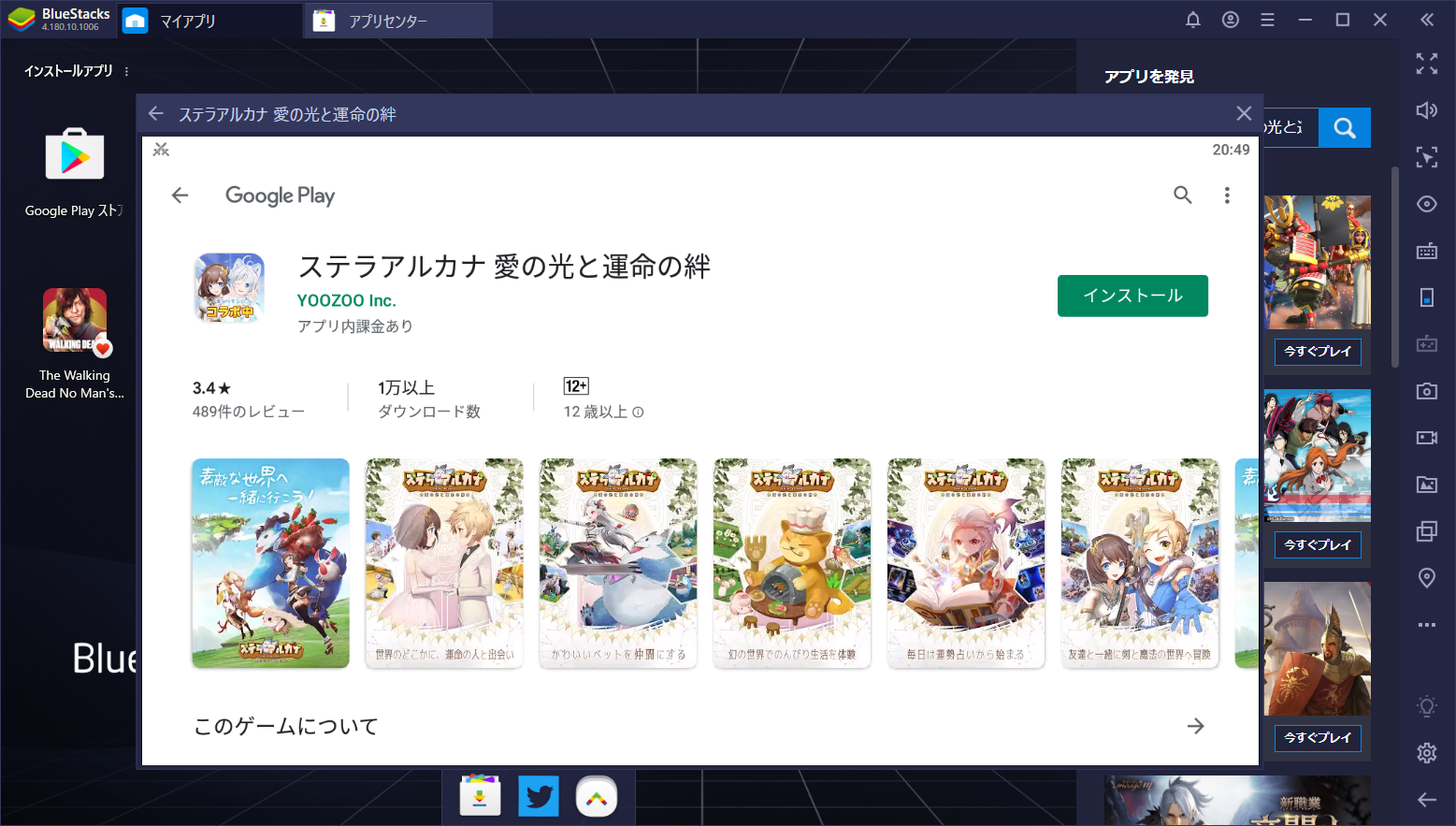Open the keyboard controls icon in sidebar
The width and height of the screenshot is (1456, 826).
(x=1427, y=251)
